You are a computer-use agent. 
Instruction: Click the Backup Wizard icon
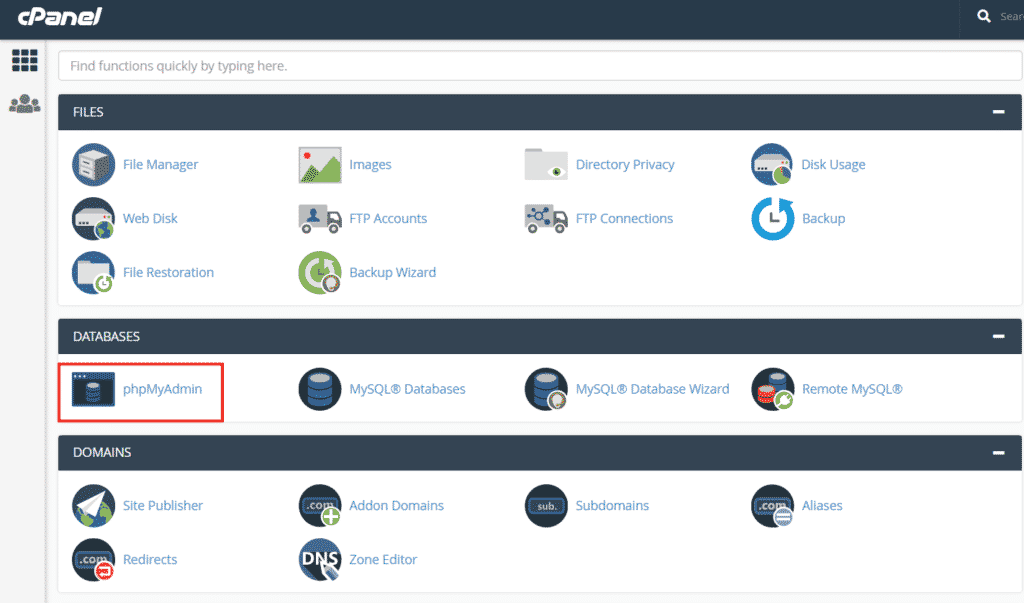(x=320, y=272)
